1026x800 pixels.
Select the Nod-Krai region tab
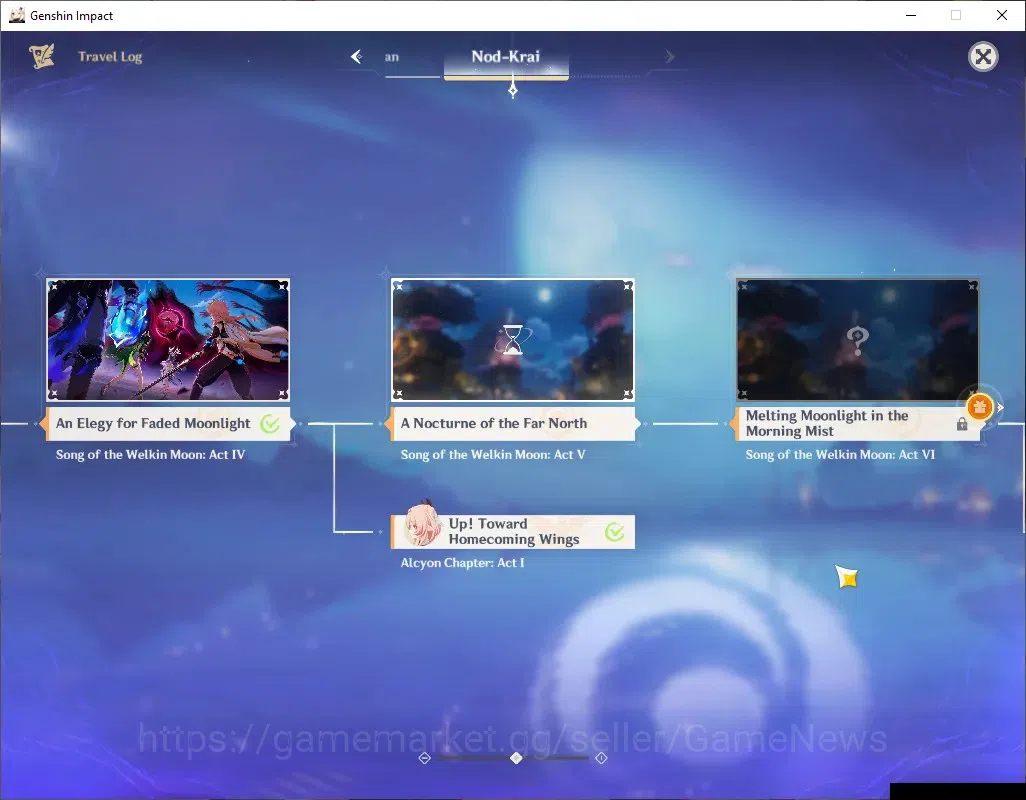point(506,57)
